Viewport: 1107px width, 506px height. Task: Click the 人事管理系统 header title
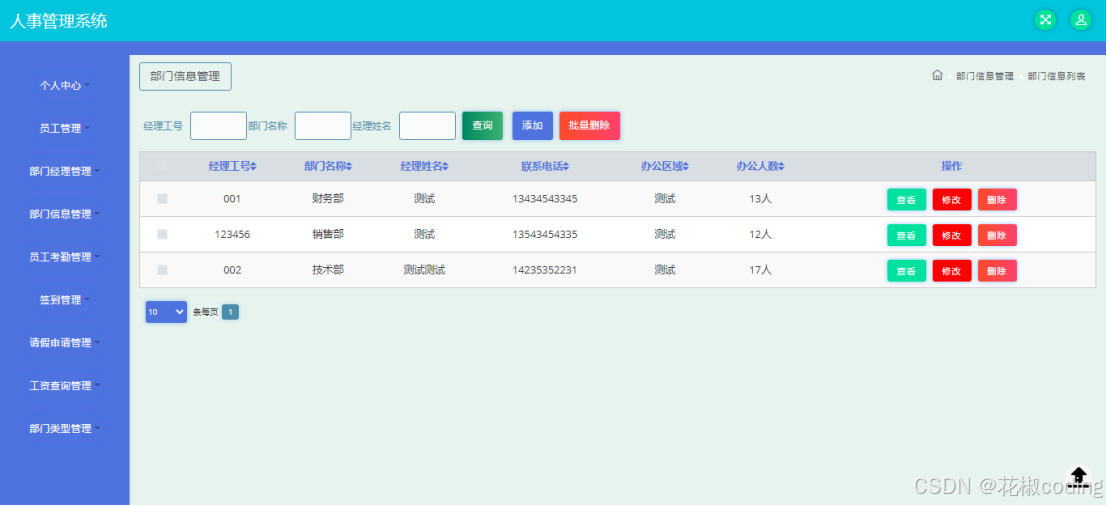[x=59, y=20]
